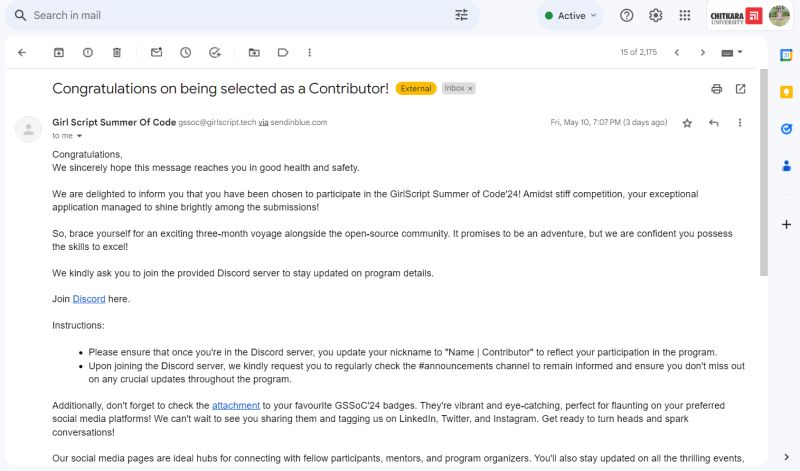The image size is (800, 471).
Task: Reply to the sender
Action: (x=714, y=123)
